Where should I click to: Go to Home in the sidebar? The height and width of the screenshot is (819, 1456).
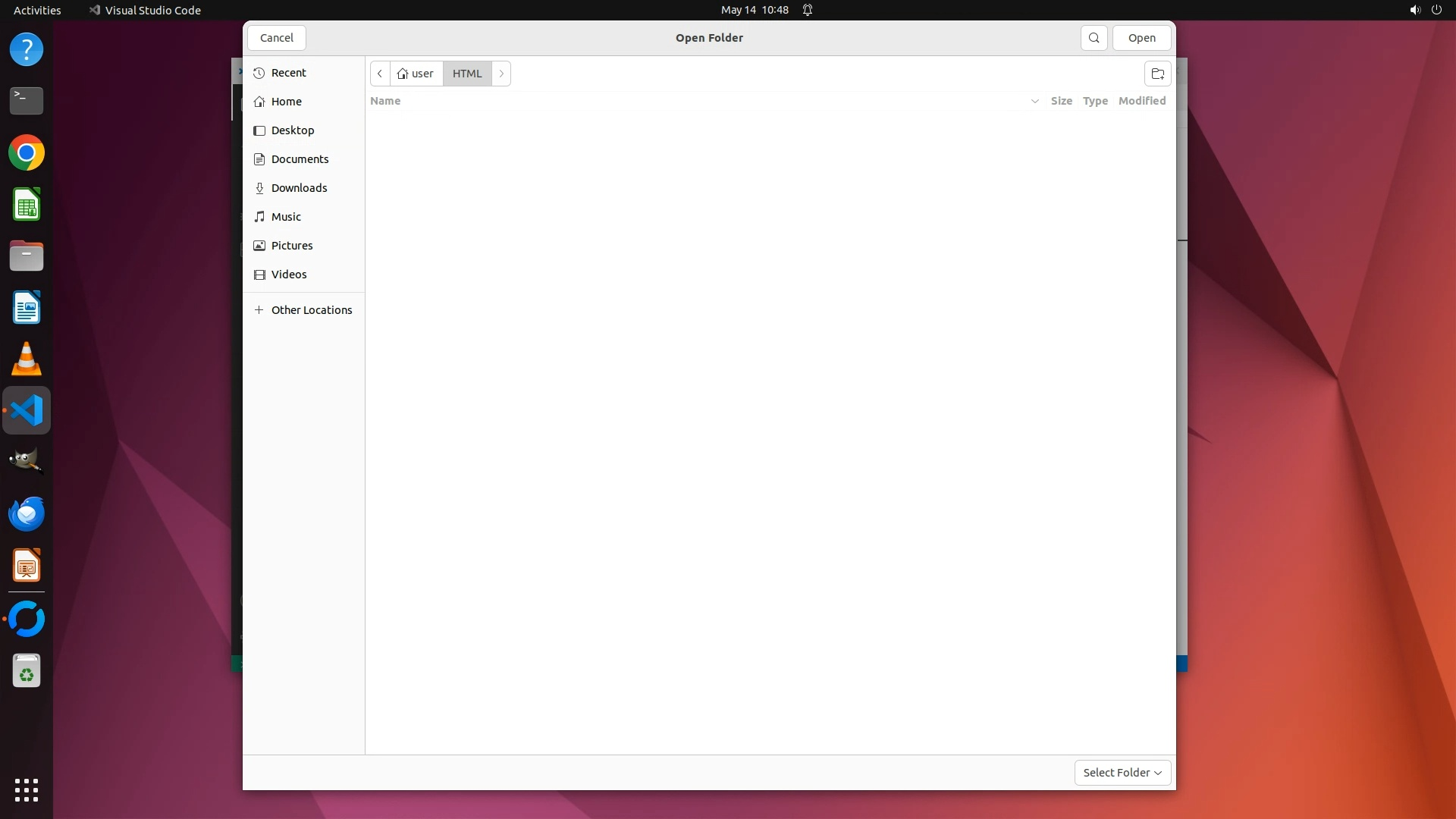point(286,102)
